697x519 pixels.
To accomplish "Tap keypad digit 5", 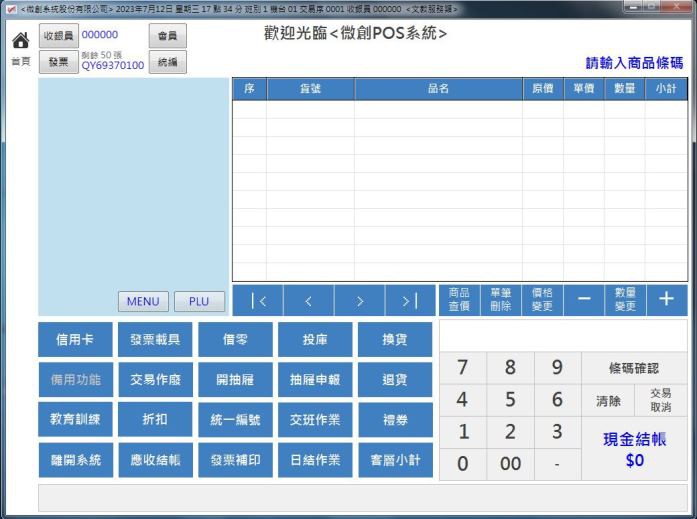I will [x=510, y=400].
